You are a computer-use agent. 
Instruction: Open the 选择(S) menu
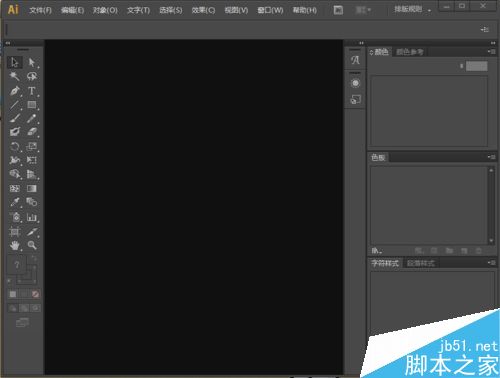(171, 10)
